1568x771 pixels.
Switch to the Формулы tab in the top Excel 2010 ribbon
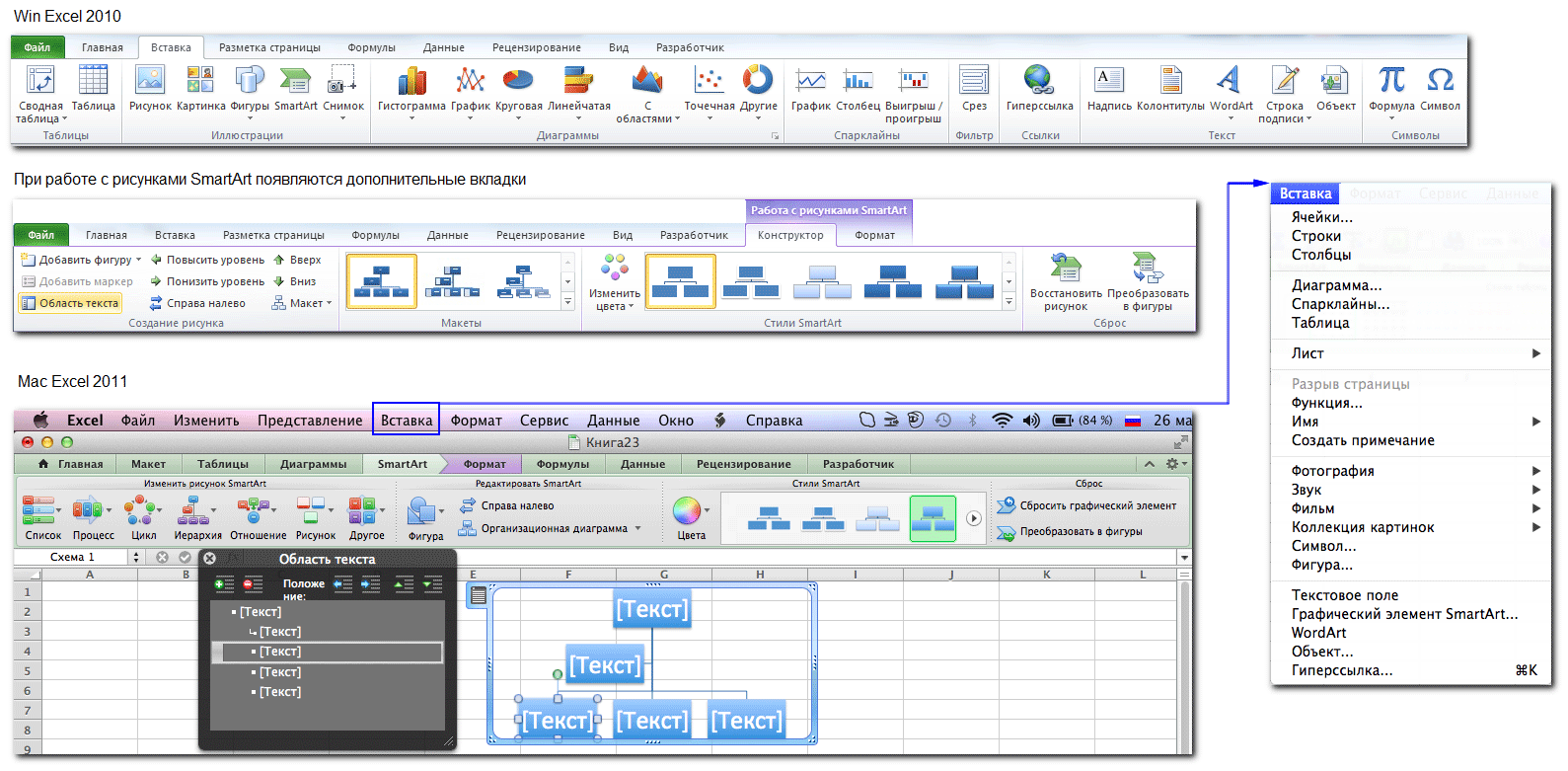pyautogui.click(x=371, y=47)
